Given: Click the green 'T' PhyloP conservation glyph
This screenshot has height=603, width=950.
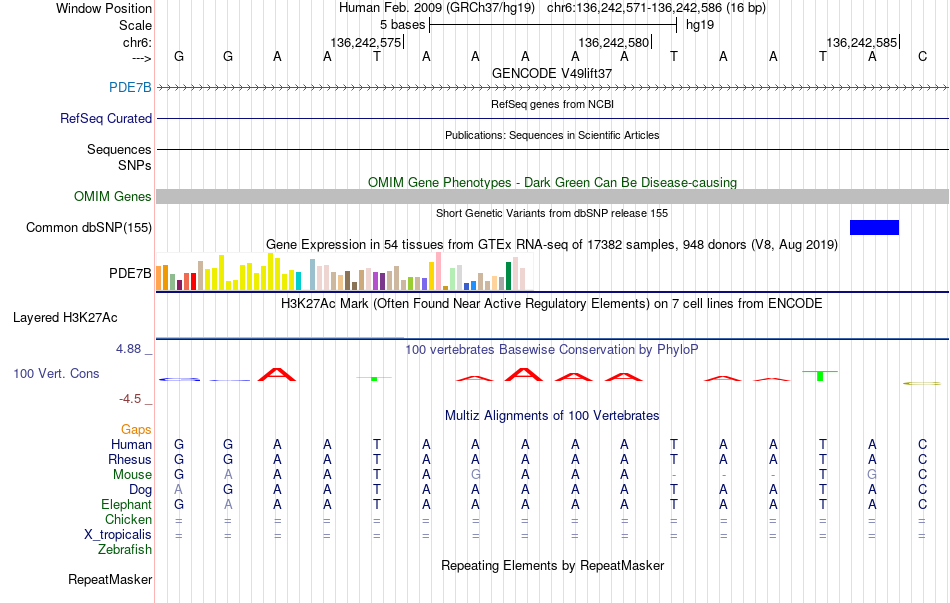Looking at the screenshot, I should pyautogui.click(x=820, y=375).
